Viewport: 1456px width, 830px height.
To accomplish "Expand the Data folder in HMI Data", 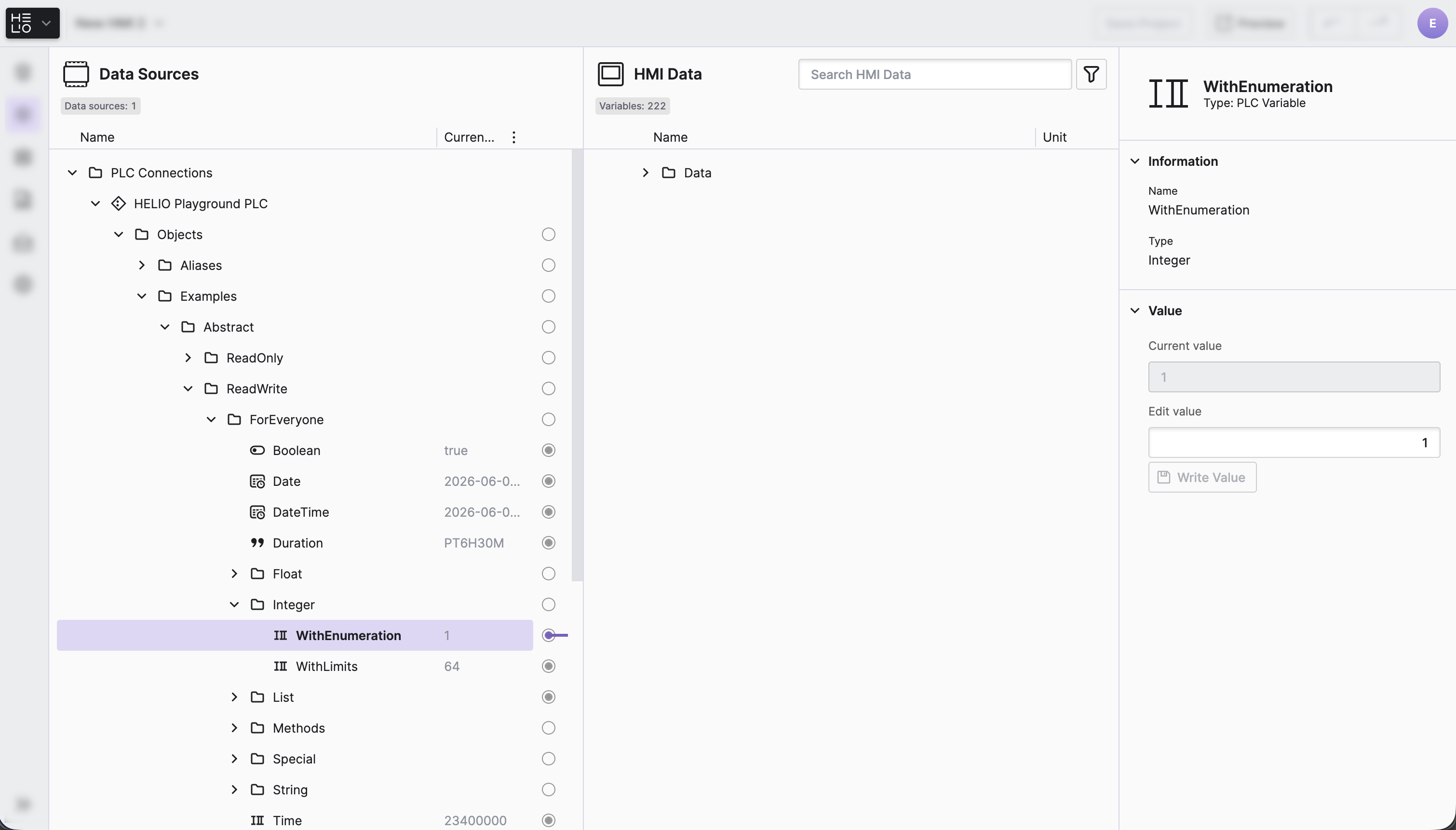I will tap(646, 173).
